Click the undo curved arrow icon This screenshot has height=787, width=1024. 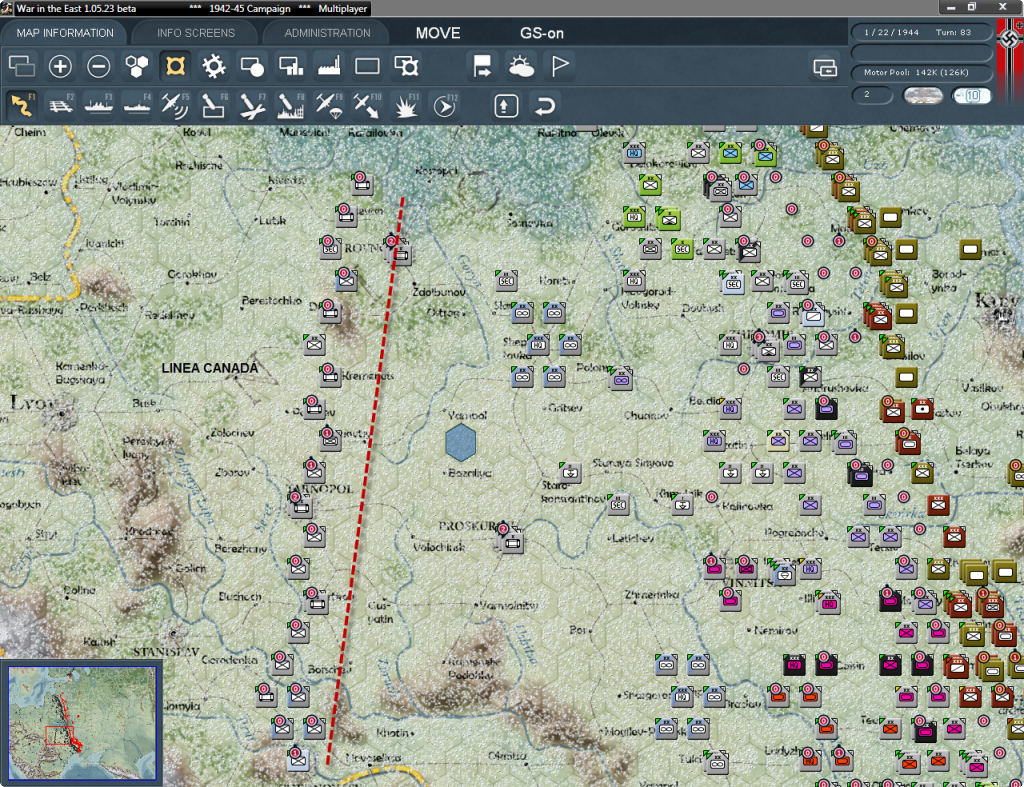pyautogui.click(x=545, y=105)
